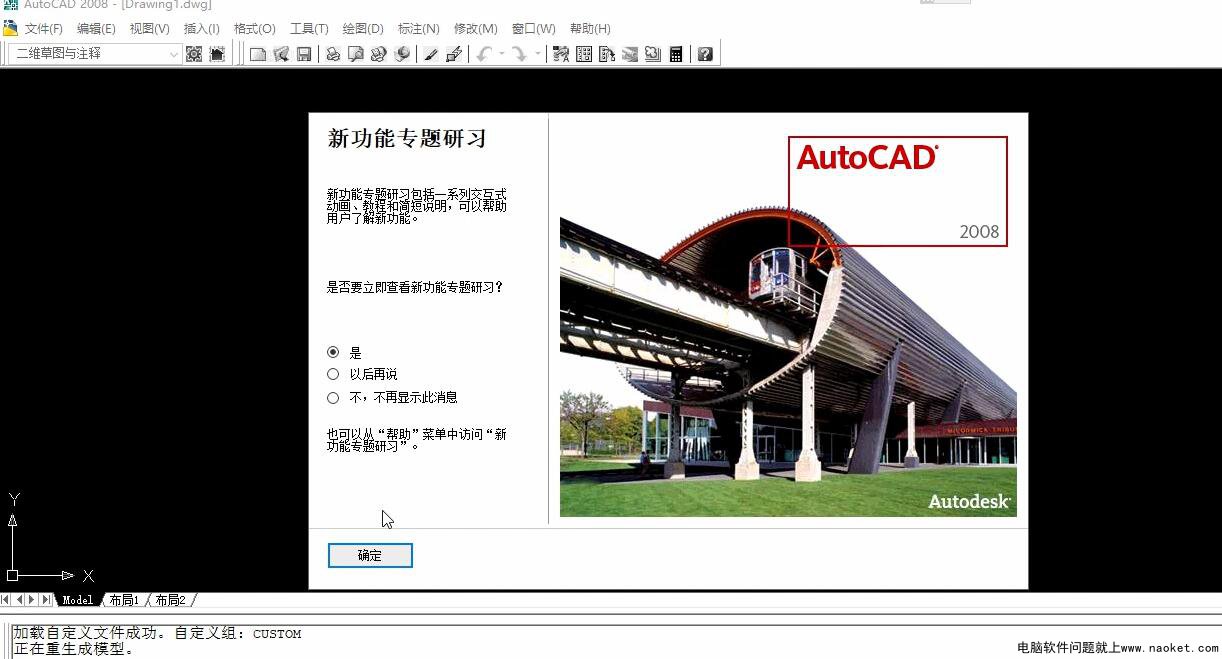The height and width of the screenshot is (659, 1222).
Task: Click the Redo arrow icon
Action: [x=520, y=54]
